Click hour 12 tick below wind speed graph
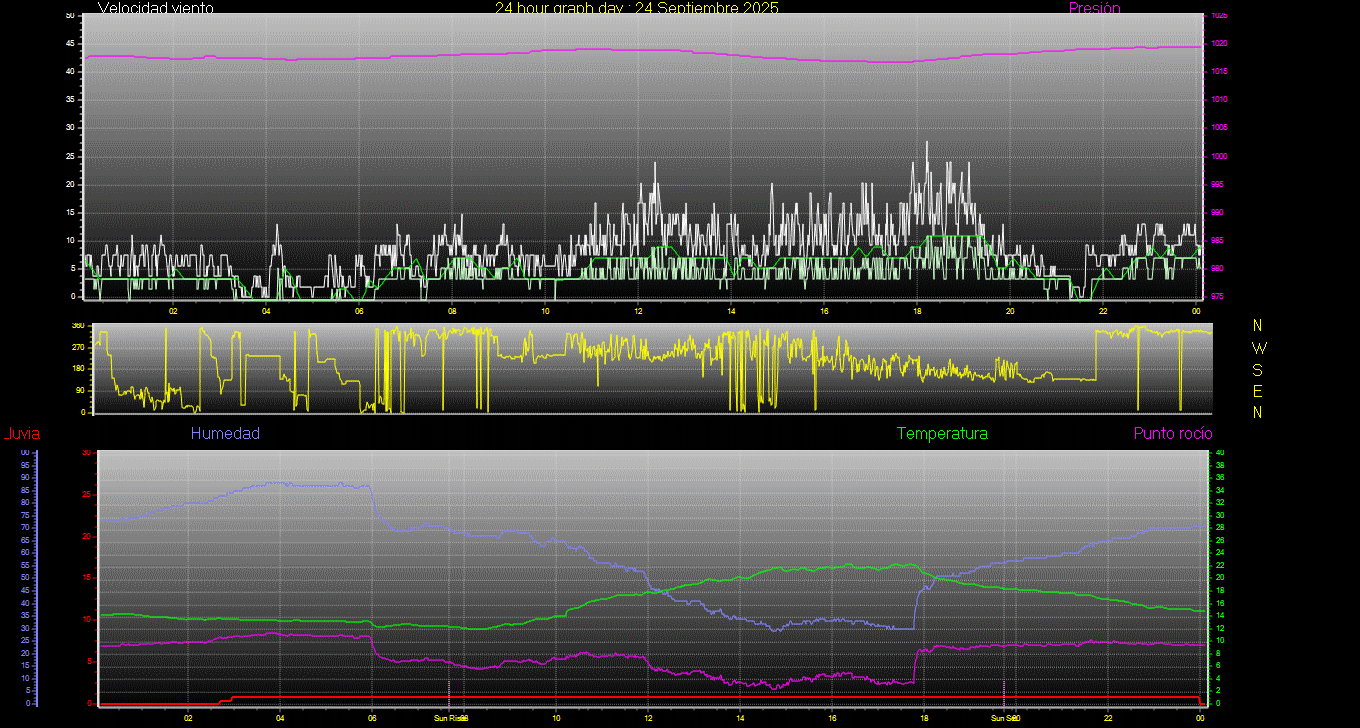The image size is (1360, 728). coord(638,310)
